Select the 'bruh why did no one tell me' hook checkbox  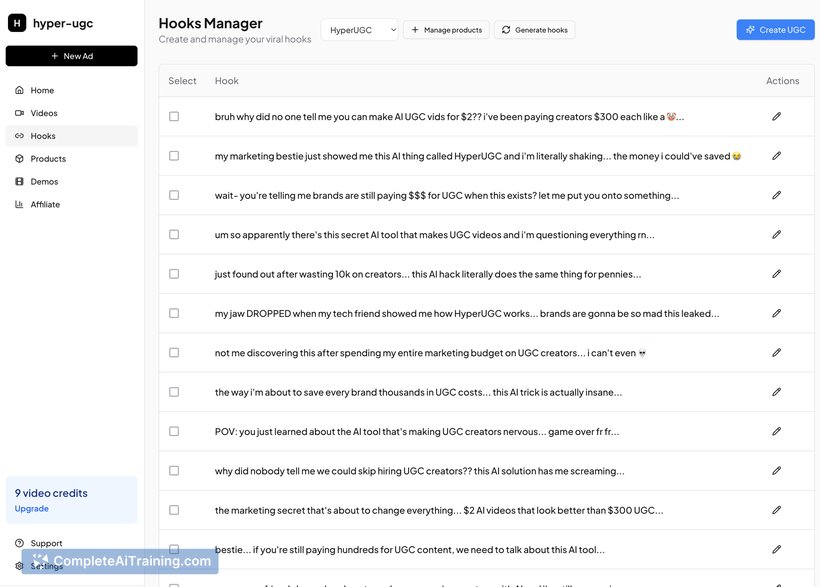tap(174, 116)
